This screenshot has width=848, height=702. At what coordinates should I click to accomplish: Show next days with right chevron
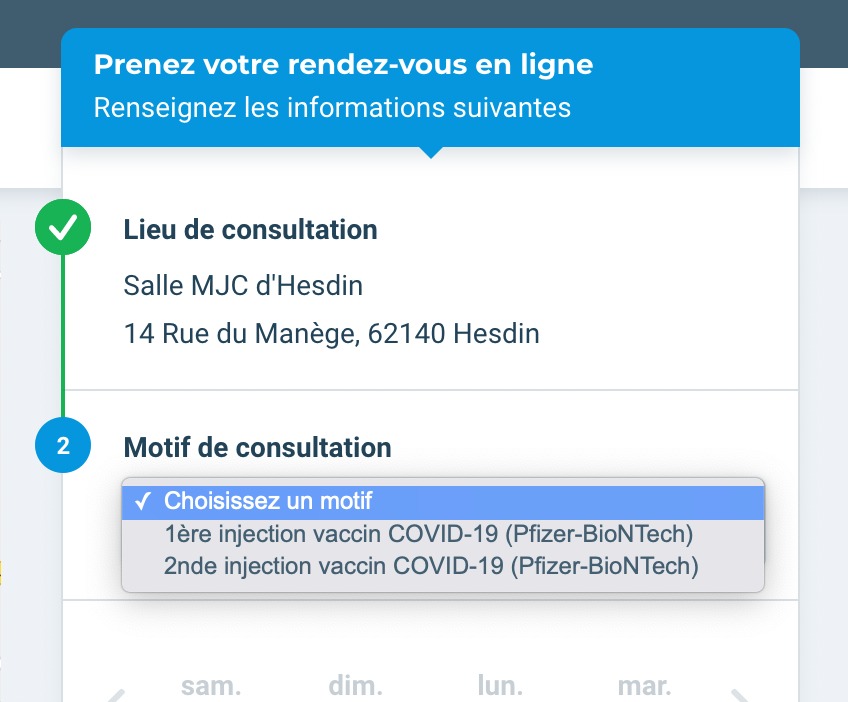coord(740,695)
